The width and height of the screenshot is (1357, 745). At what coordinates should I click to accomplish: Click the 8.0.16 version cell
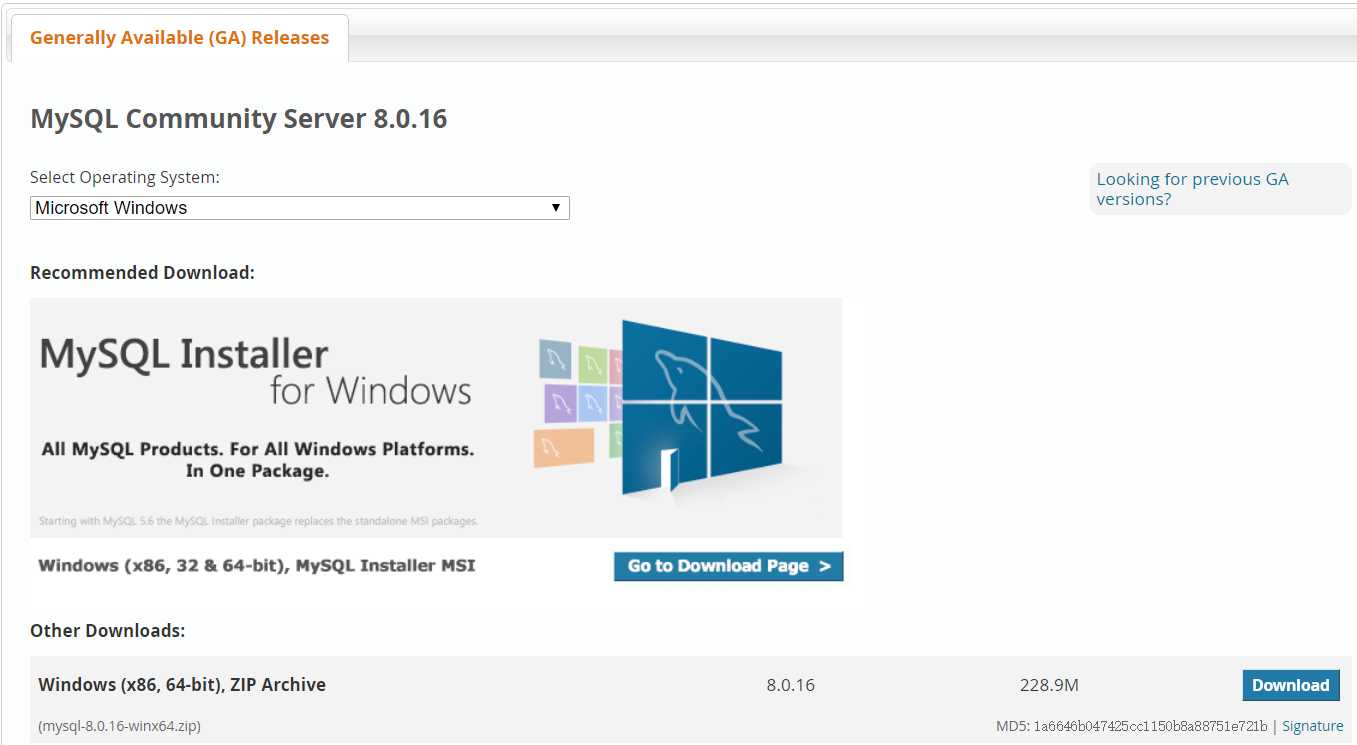tap(790, 685)
